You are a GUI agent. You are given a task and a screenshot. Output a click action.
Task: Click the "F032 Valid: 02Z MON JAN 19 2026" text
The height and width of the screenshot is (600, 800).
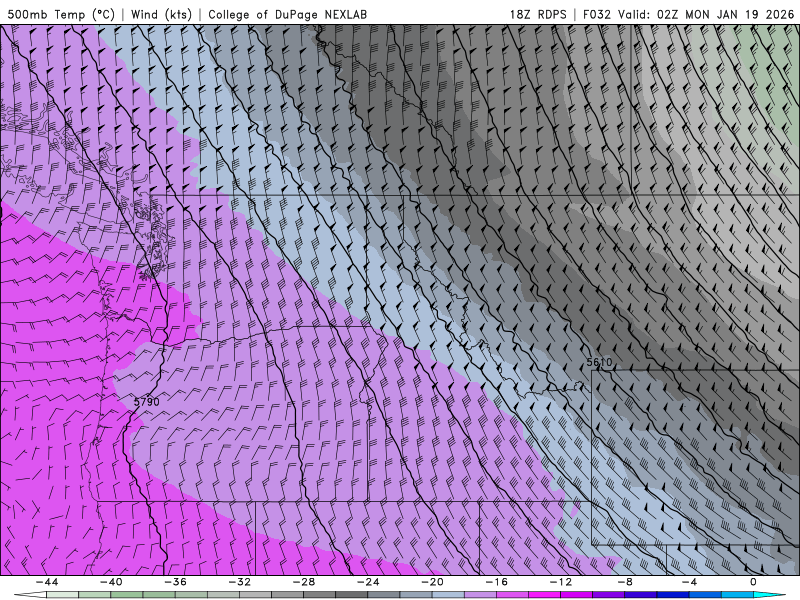(688, 14)
